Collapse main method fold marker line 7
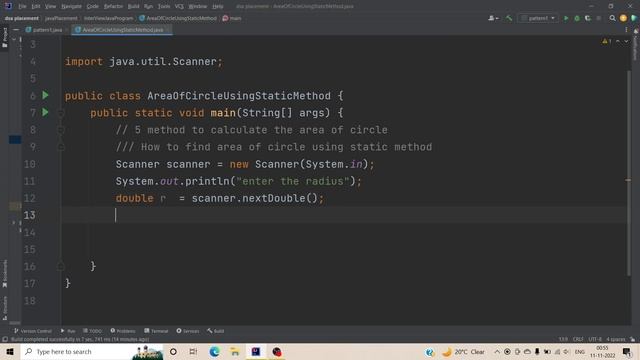The image size is (640, 360). tap(60, 113)
